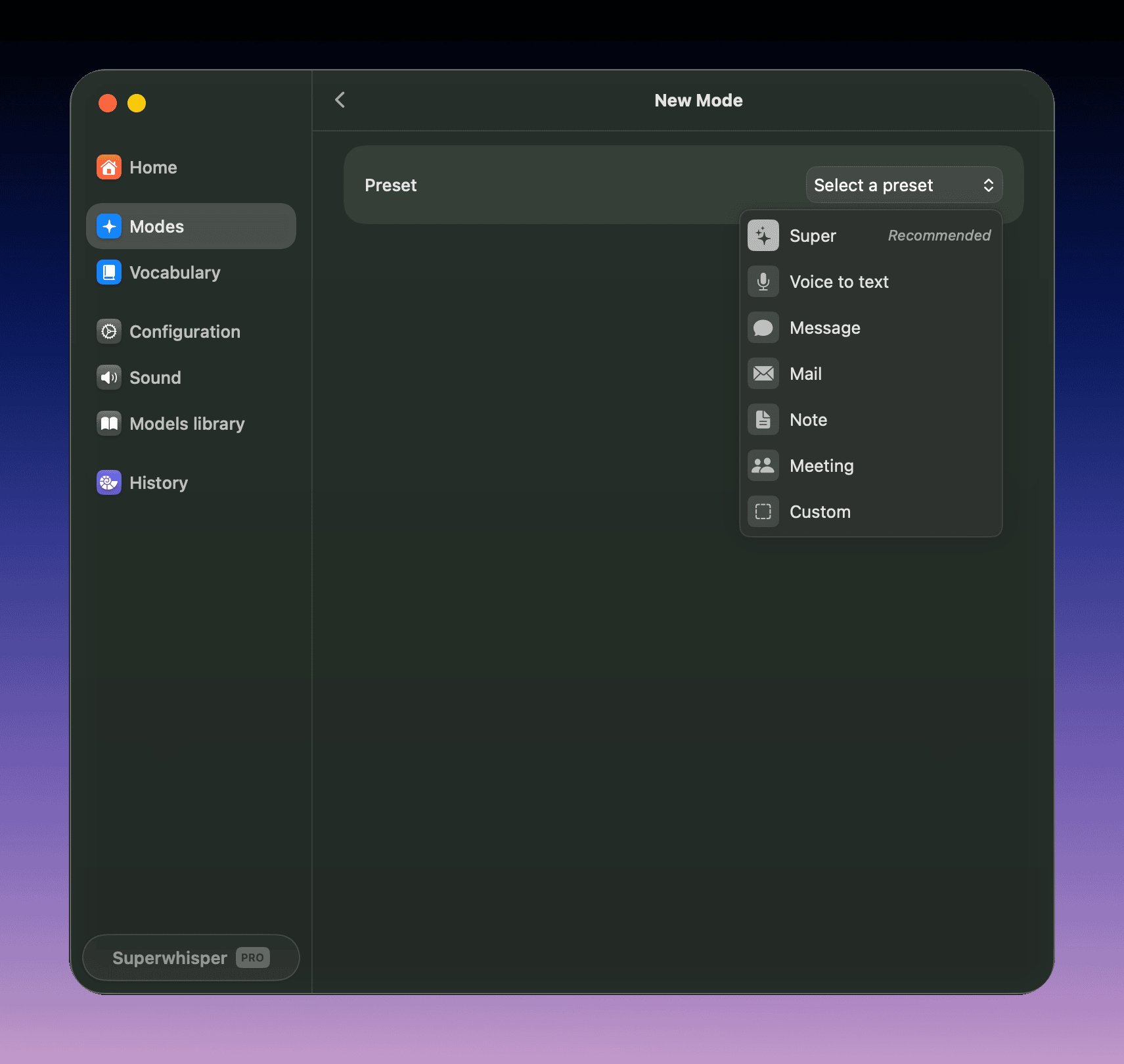
Task: Click the Vocabulary book icon
Action: pyautogui.click(x=109, y=272)
